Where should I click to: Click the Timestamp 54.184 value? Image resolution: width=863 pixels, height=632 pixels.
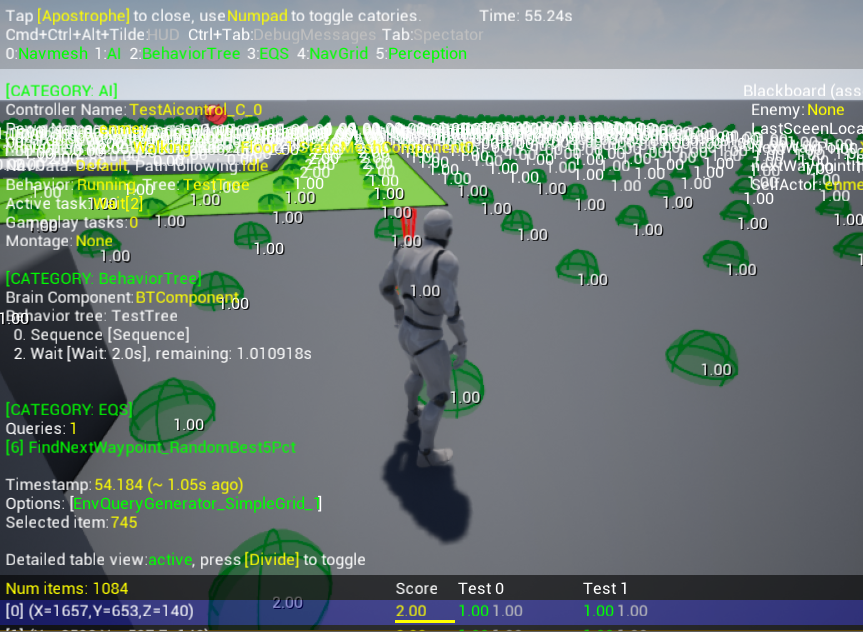(x=169, y=484)
